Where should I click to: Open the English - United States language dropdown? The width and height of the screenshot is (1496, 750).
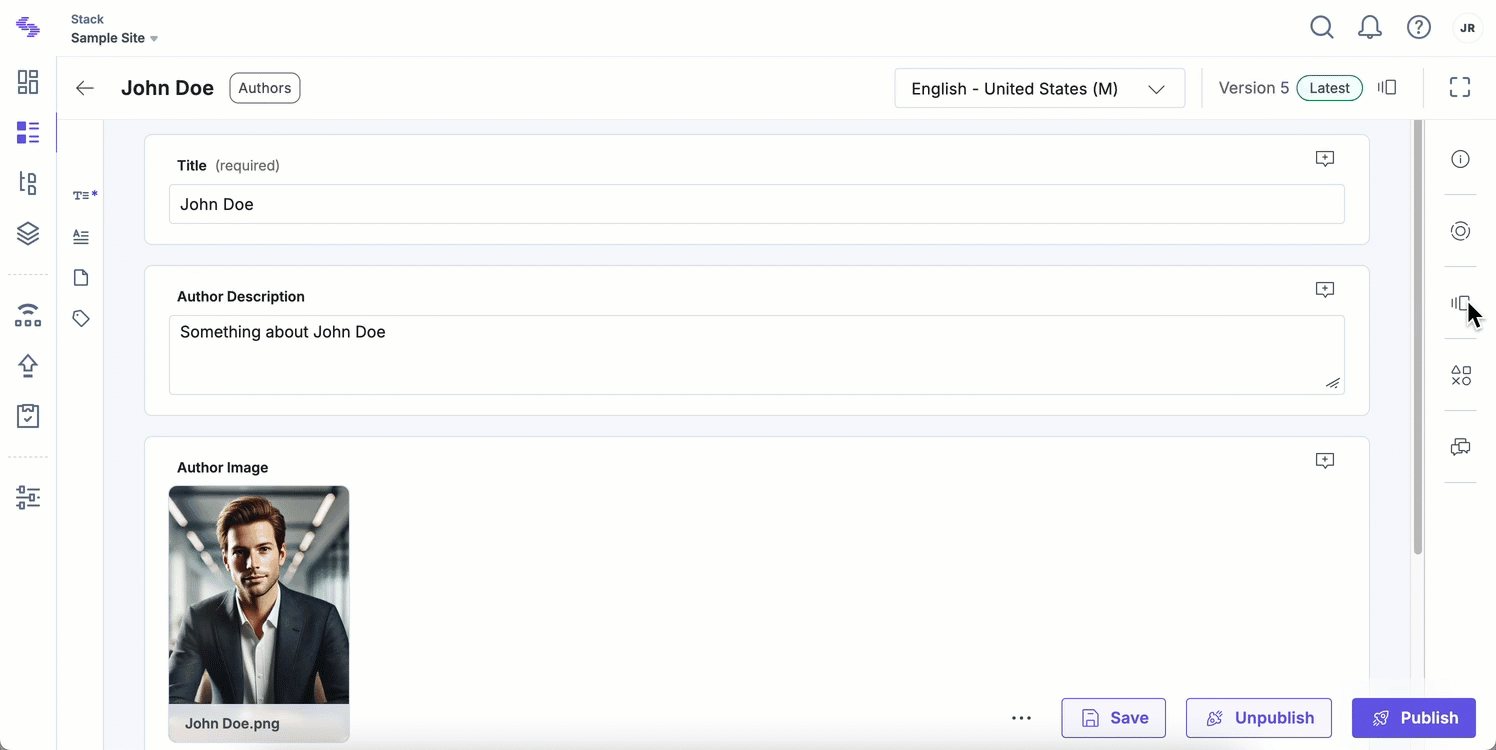pos(1040,88)
